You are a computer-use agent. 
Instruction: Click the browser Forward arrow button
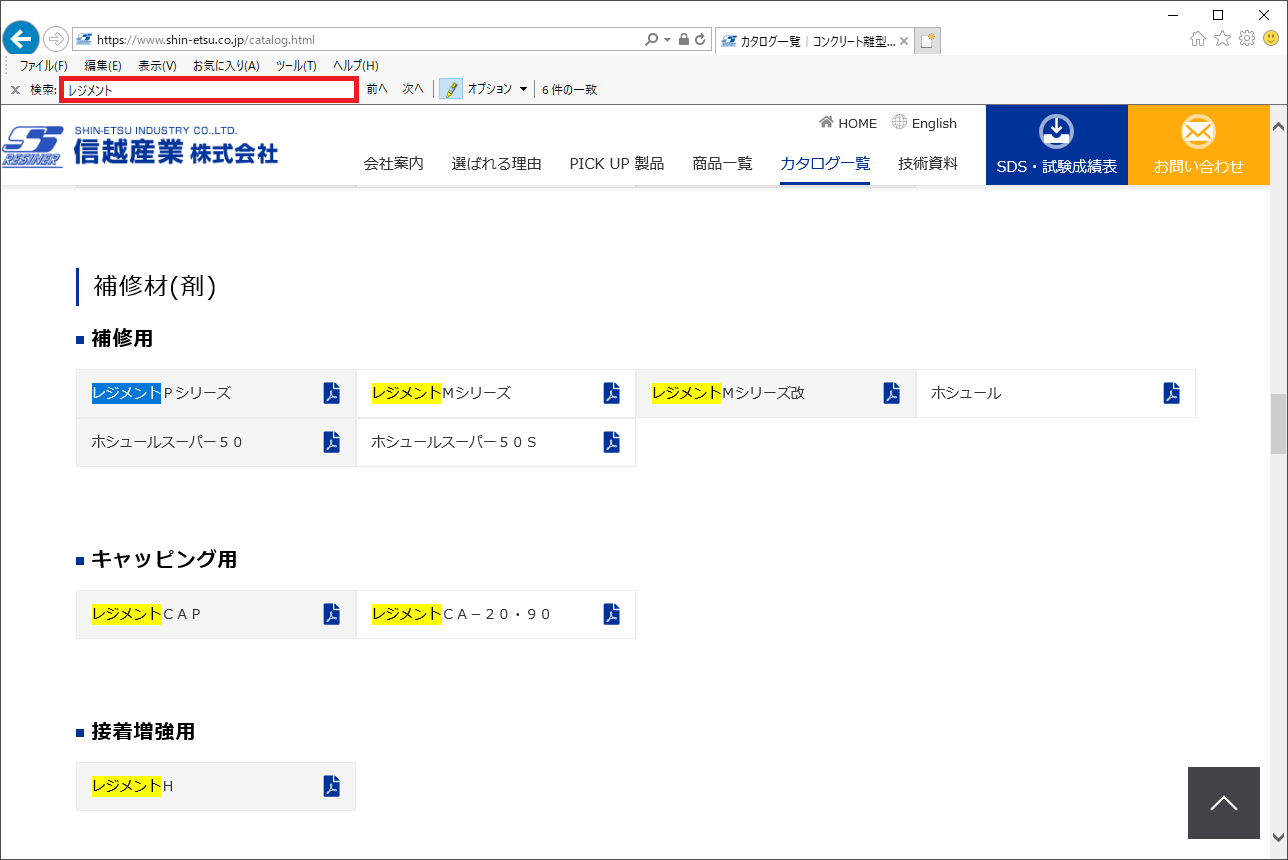[55, 40]
